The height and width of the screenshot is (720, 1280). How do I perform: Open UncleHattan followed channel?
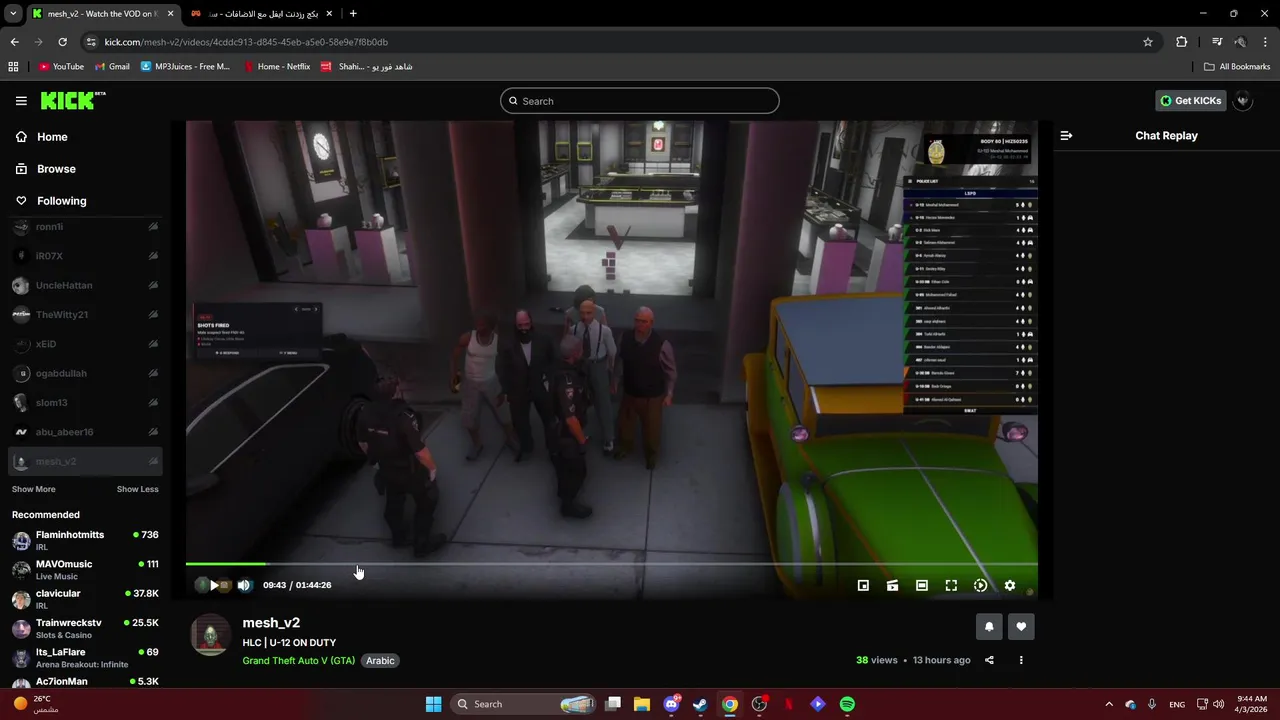tap(85, 285)
